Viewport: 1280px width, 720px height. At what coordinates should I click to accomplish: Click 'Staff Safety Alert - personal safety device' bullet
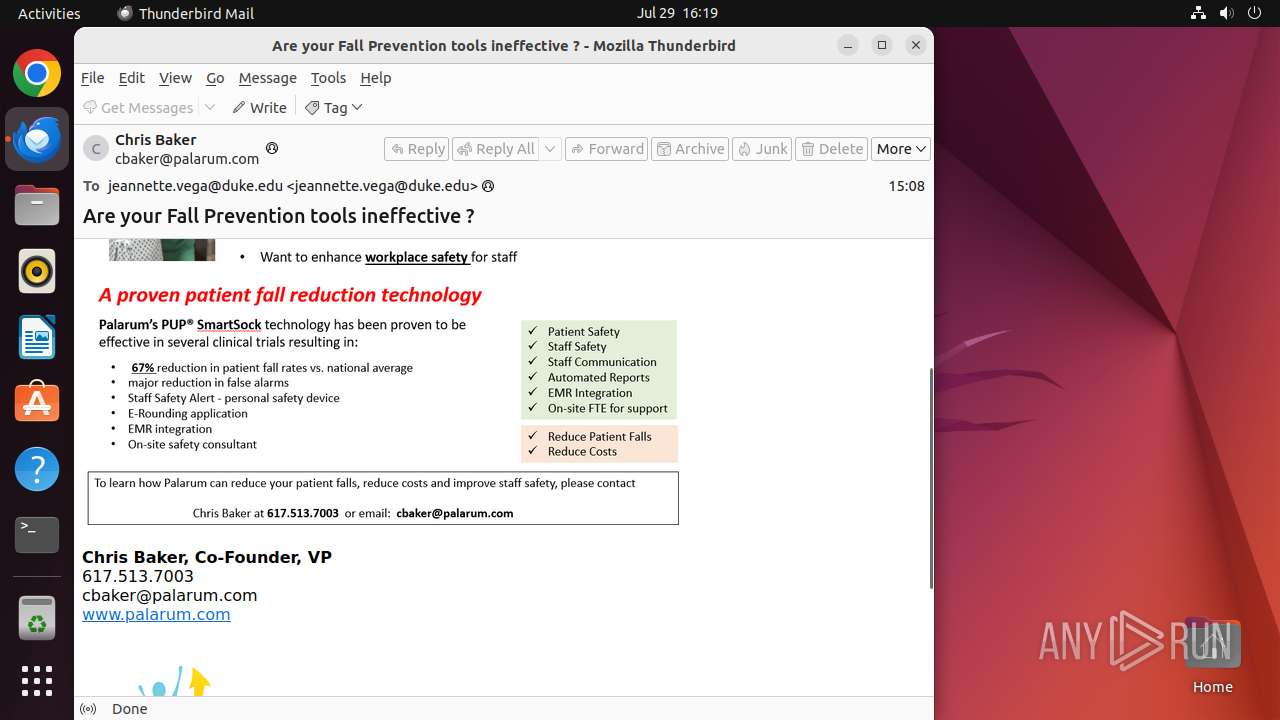point(234,398)
